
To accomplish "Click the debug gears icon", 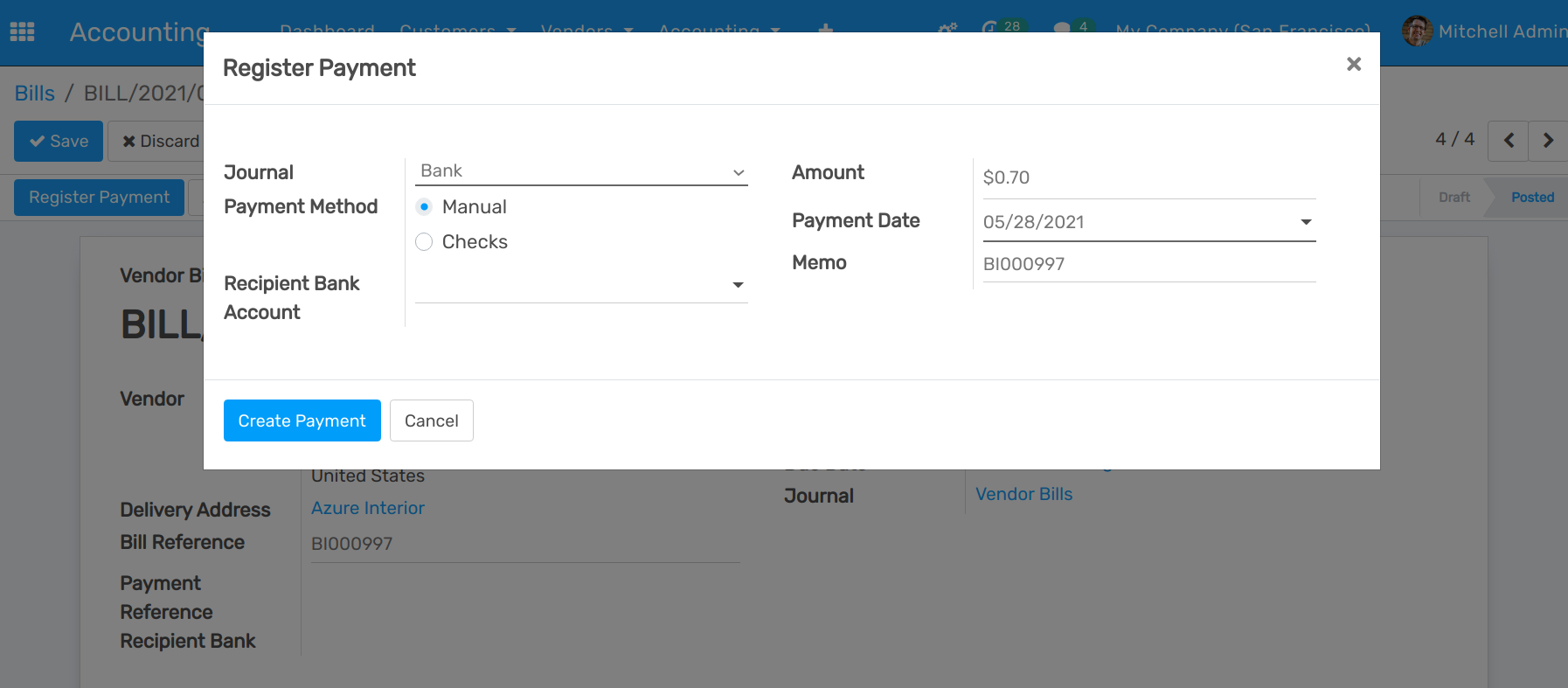I will pyautogui.click(x=947, y=29).
